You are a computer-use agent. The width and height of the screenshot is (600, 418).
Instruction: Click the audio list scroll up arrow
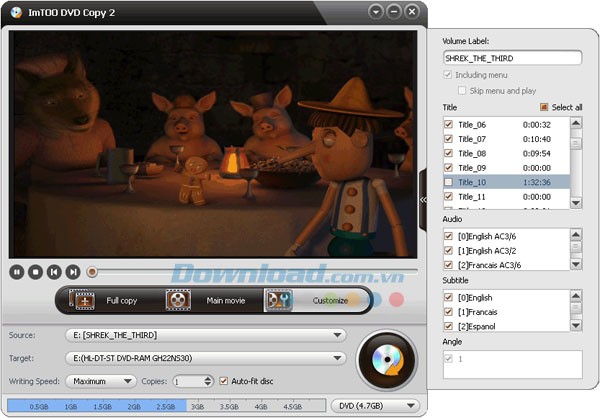[576, 234]
